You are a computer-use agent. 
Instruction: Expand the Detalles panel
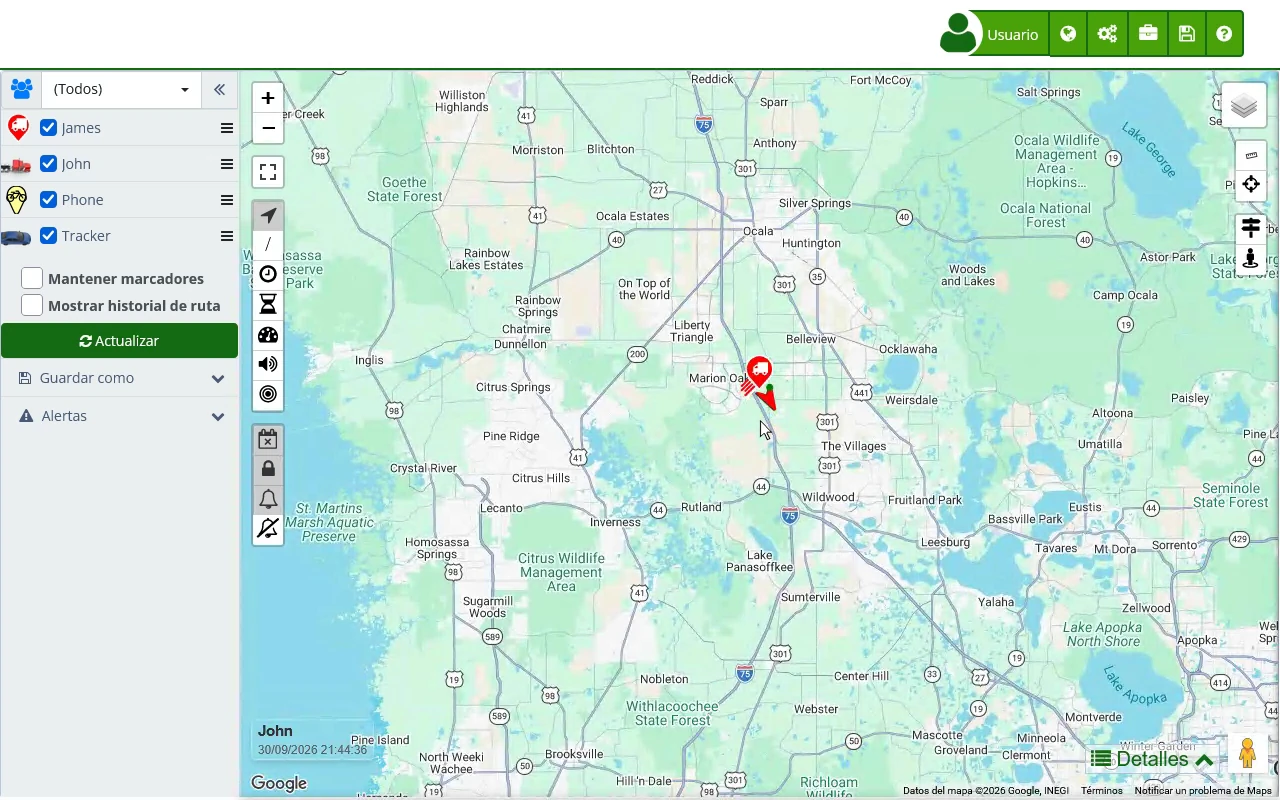[1152, 759]
